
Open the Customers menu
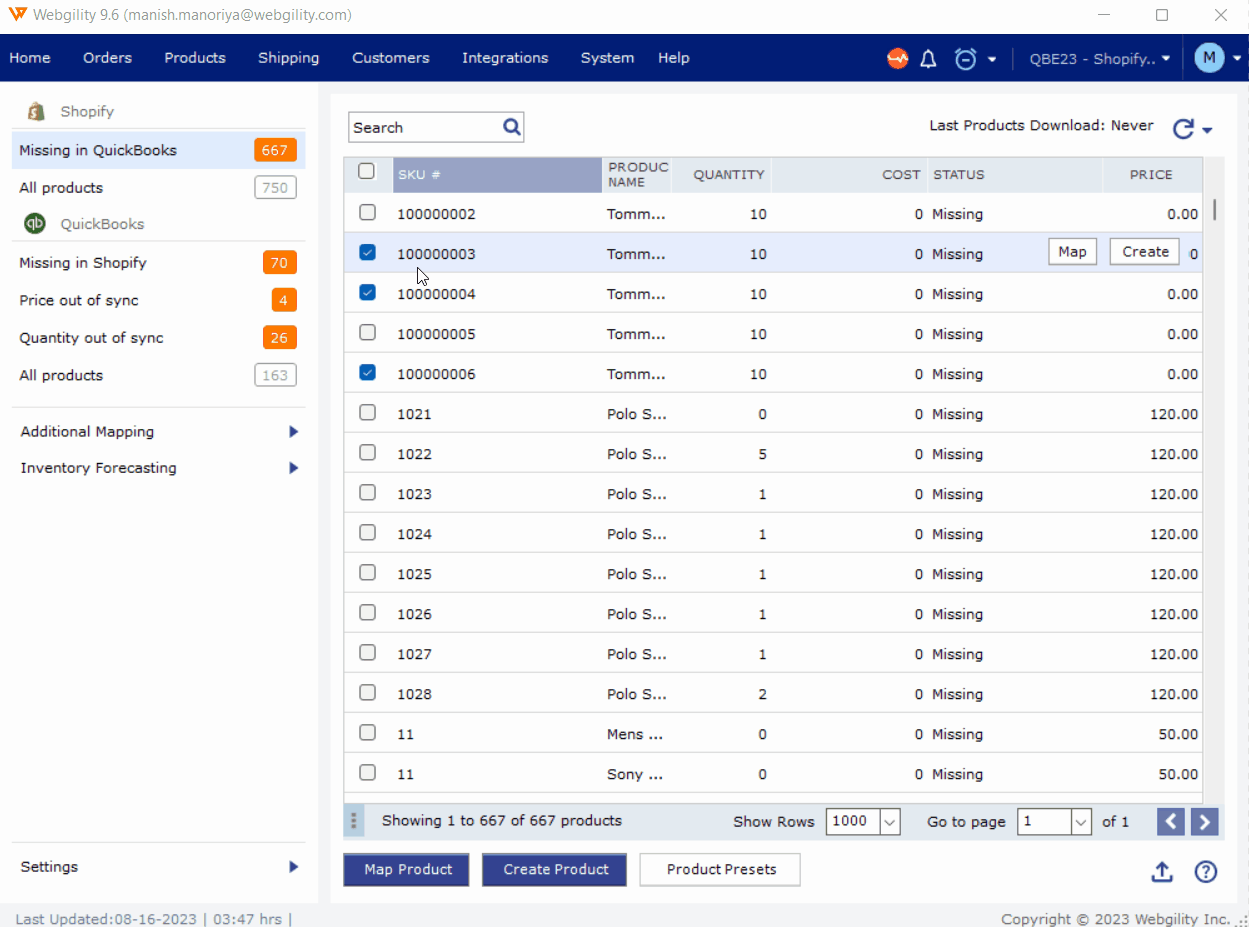(x=391, y=58)
